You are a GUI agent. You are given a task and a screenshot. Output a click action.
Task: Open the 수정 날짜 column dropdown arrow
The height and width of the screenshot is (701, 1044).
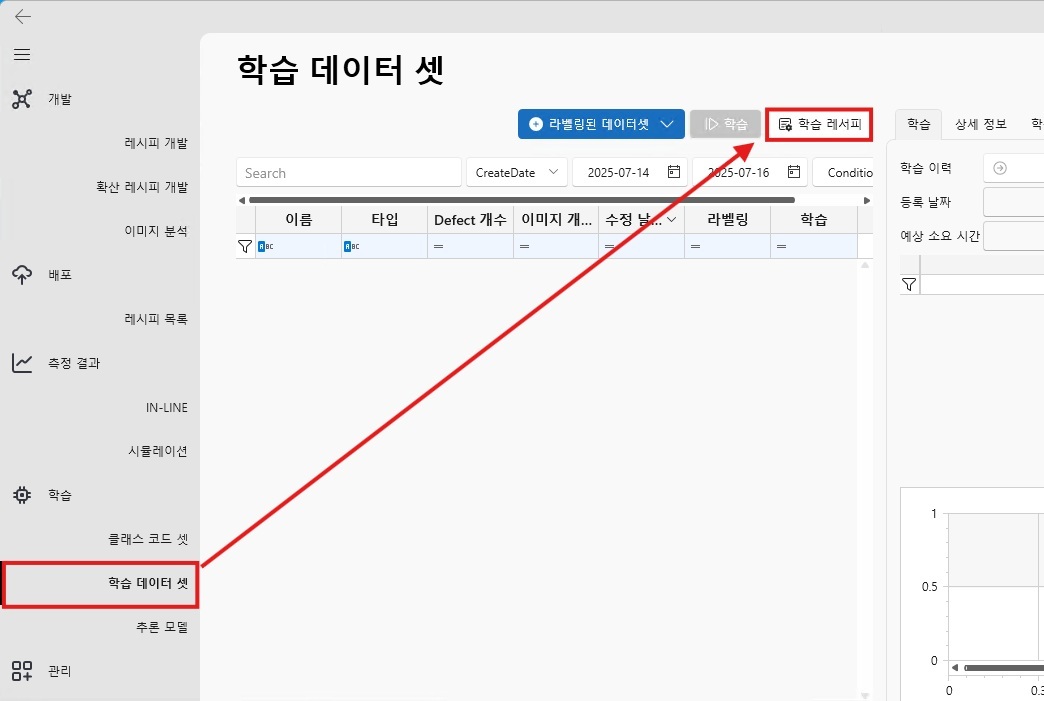click(x=671, y=219)
